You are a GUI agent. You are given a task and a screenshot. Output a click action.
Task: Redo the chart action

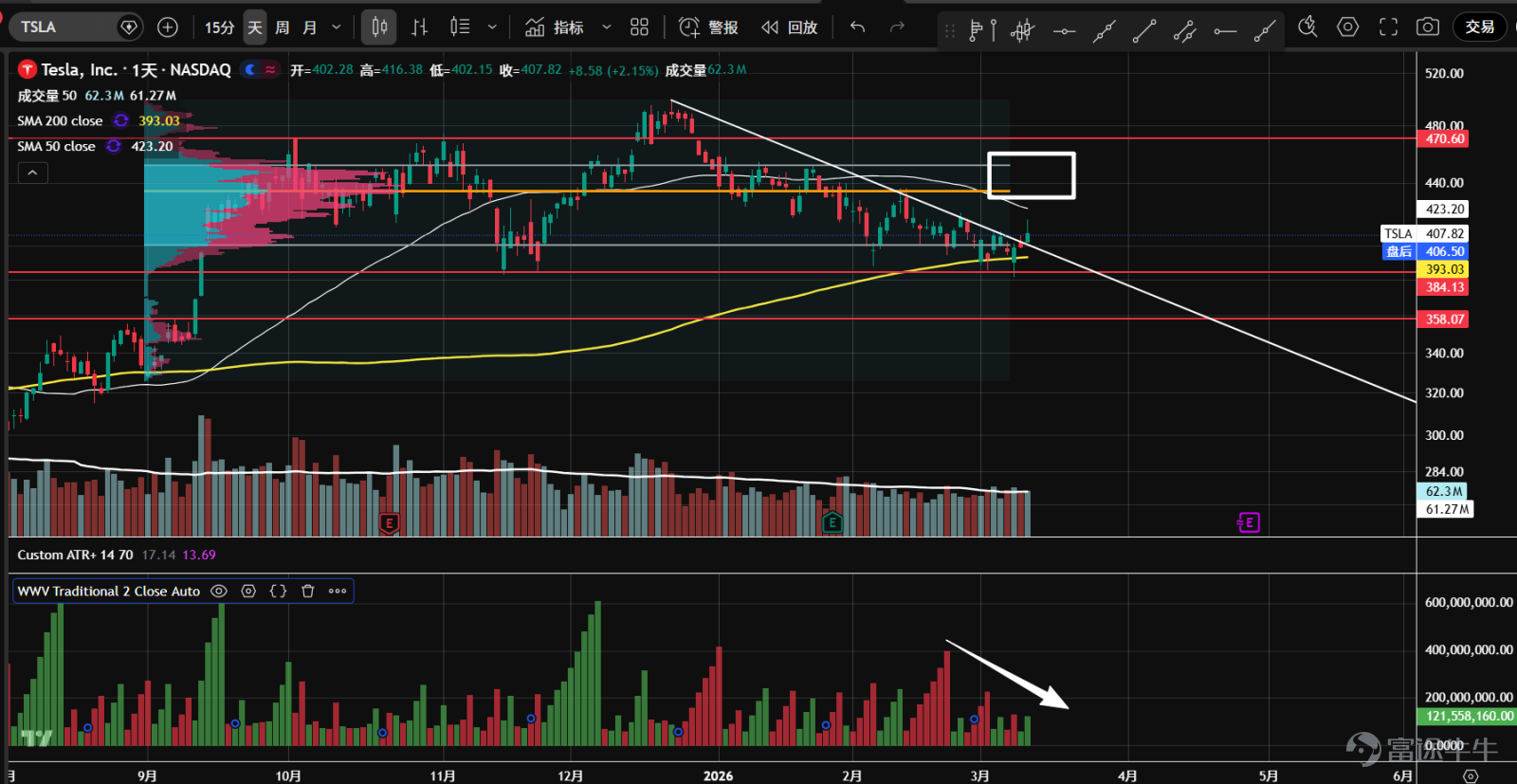point(897,27)
